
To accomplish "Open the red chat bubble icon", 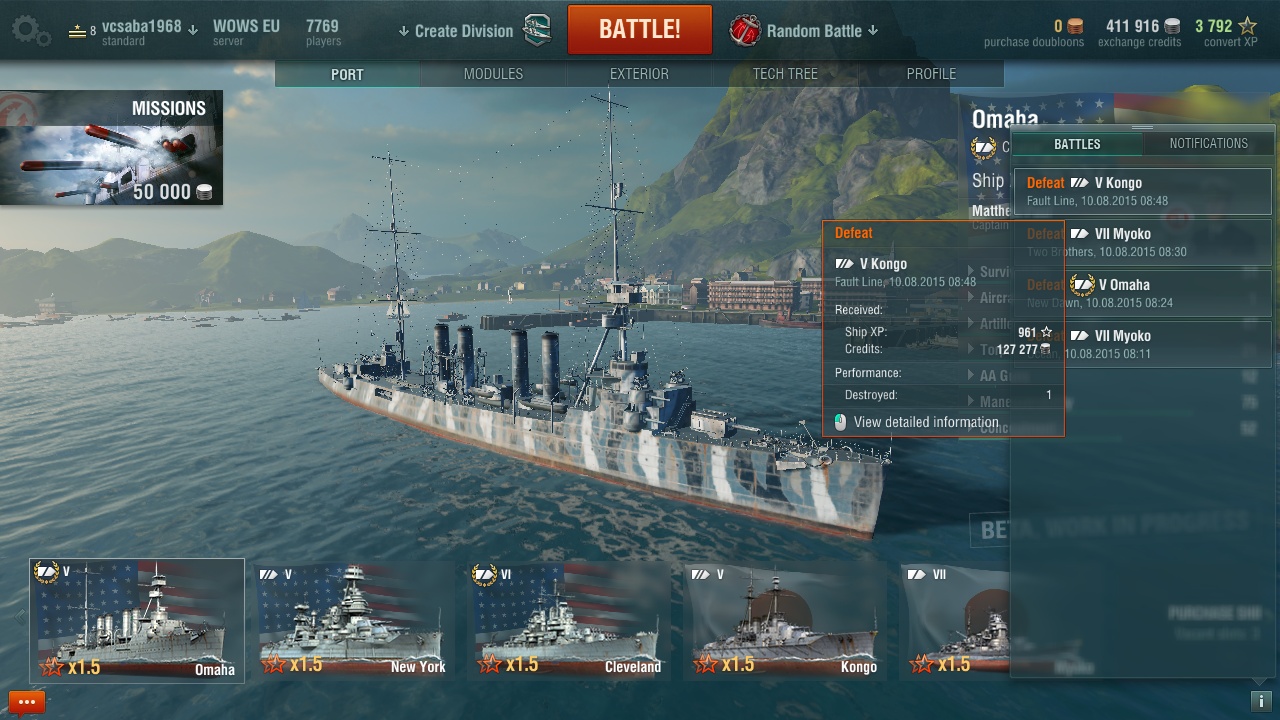I will (27, 702).
